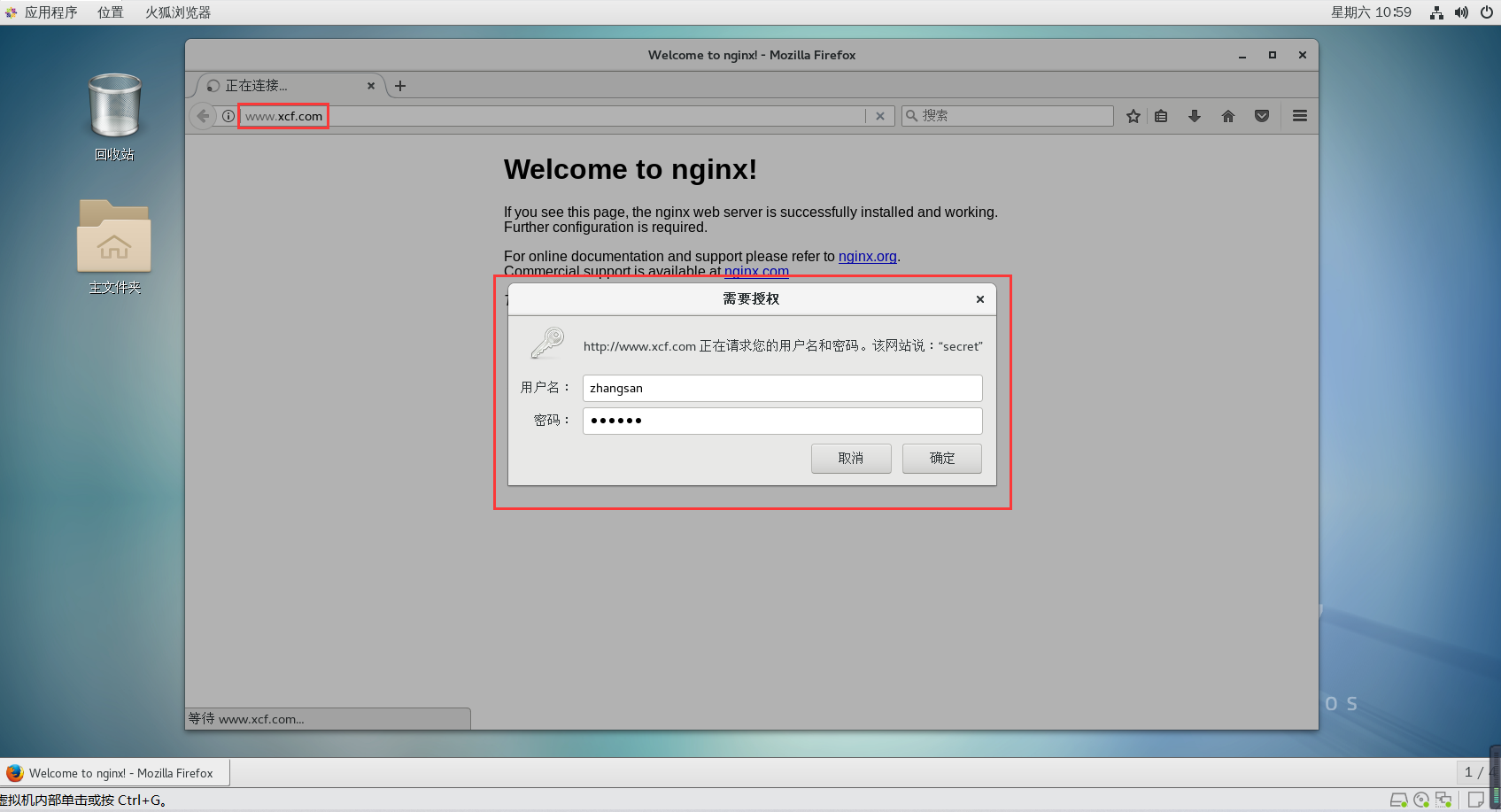Click the Firefox back arrow button

[x=203, y=116]
